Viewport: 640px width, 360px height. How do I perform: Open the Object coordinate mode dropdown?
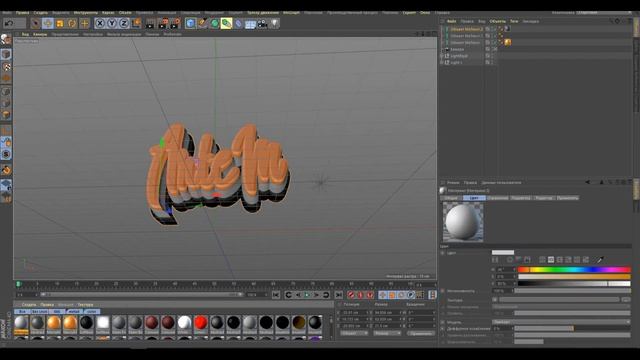pyautogui.click(x=353, y=333)
